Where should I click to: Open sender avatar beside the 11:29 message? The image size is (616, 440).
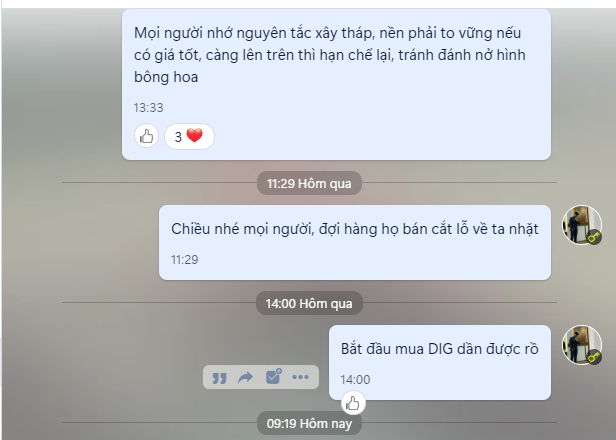click(x=582, y=225)
